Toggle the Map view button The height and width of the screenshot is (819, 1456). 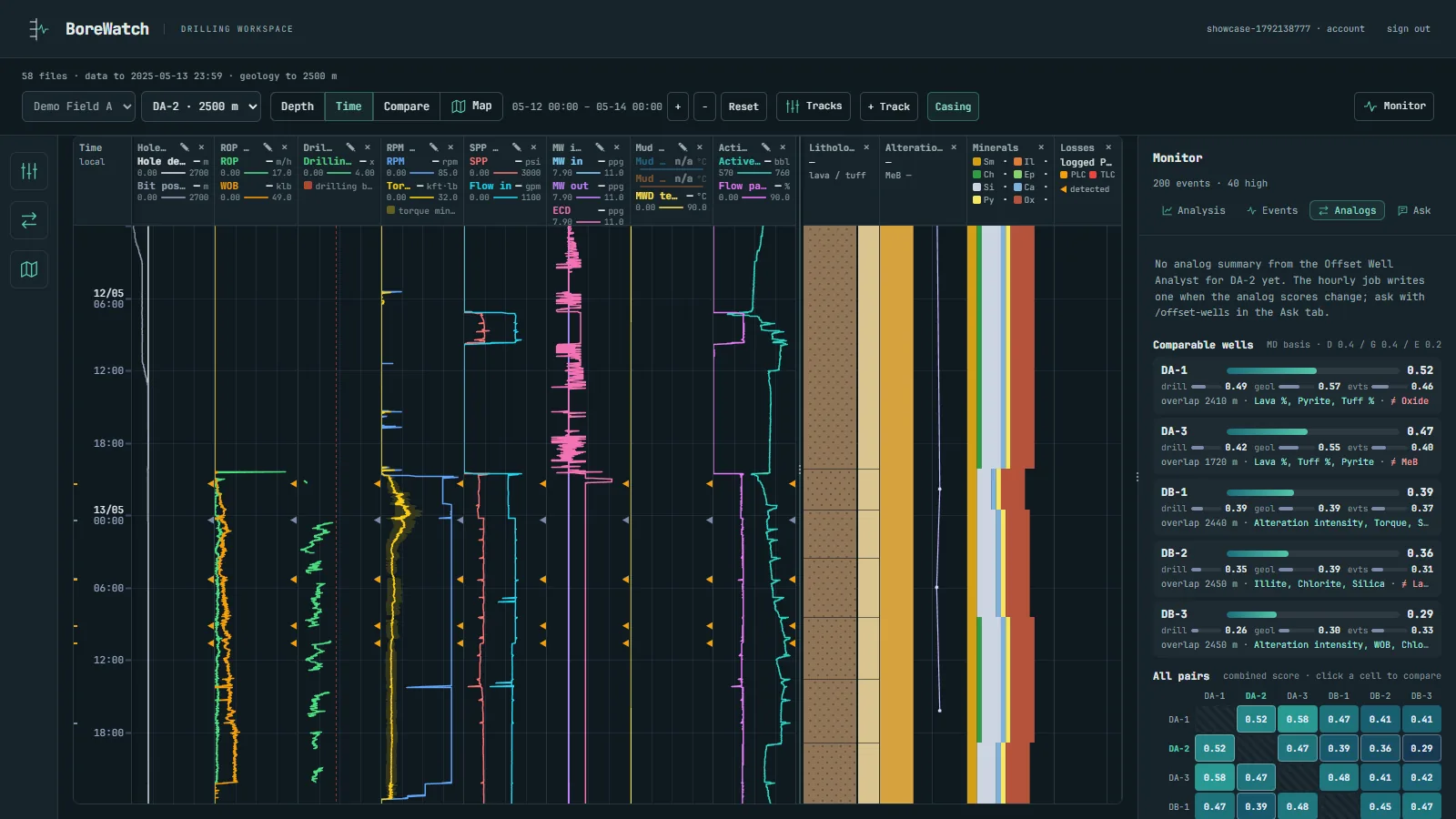(x=471, y=106)
